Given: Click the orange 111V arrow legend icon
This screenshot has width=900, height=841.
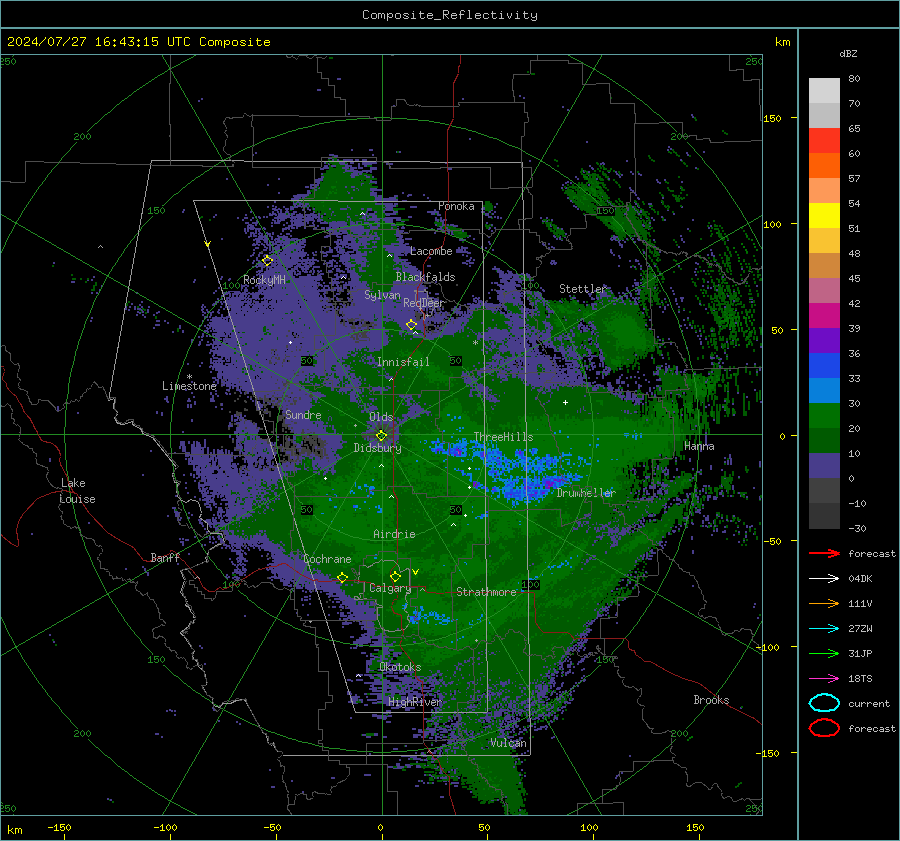Looking at the screenshot, I should (x=824, y=603).
